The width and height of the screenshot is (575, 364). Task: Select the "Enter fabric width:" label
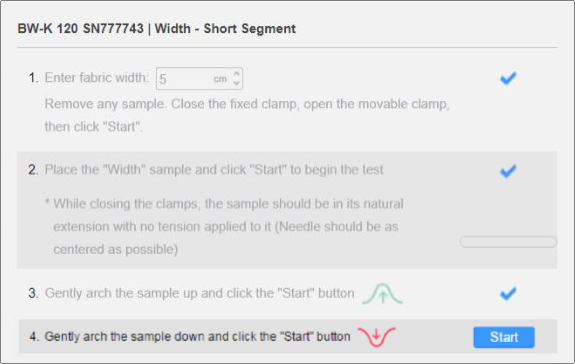(97, 78)
